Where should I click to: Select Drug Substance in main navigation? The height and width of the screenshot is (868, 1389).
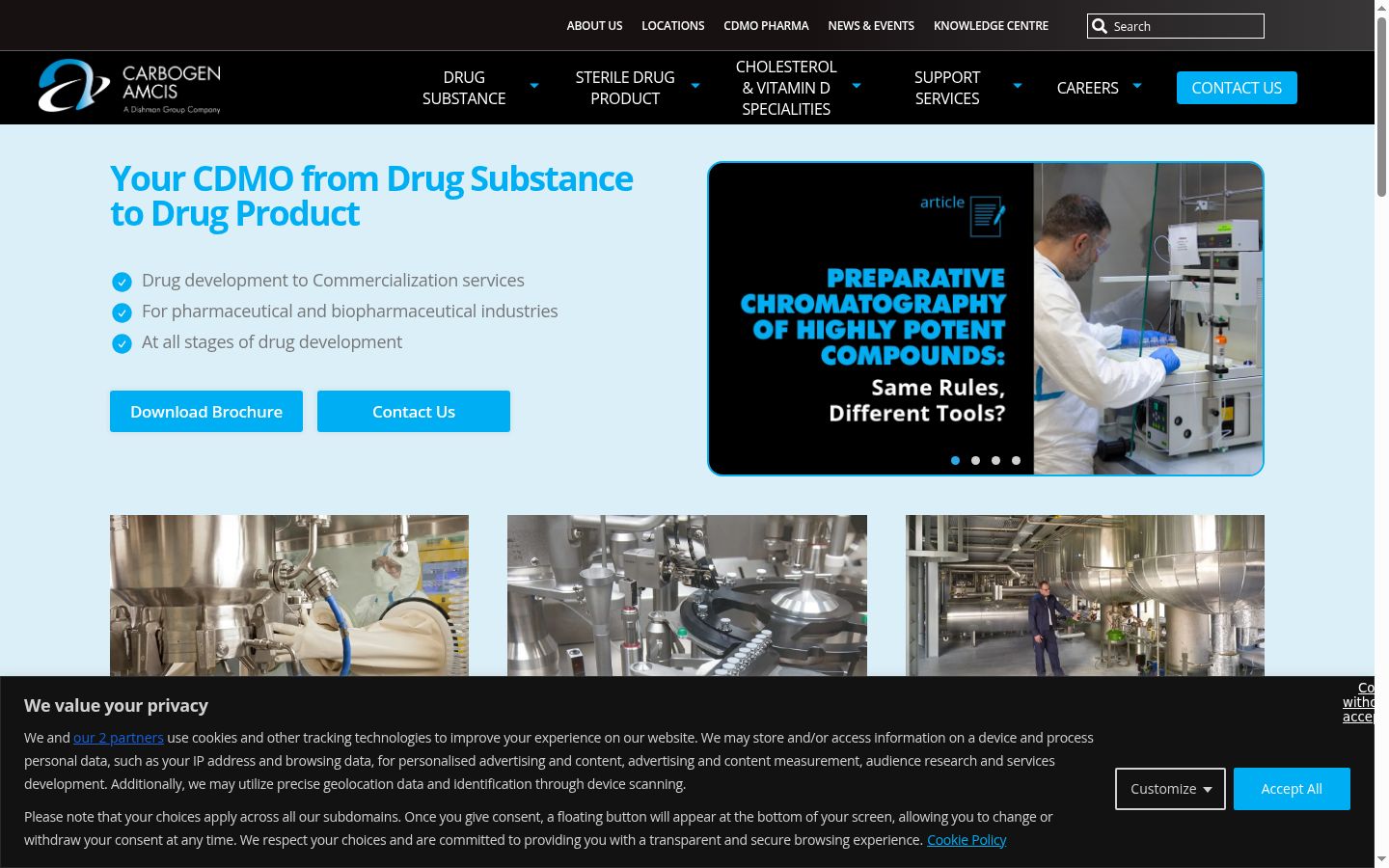464,88
